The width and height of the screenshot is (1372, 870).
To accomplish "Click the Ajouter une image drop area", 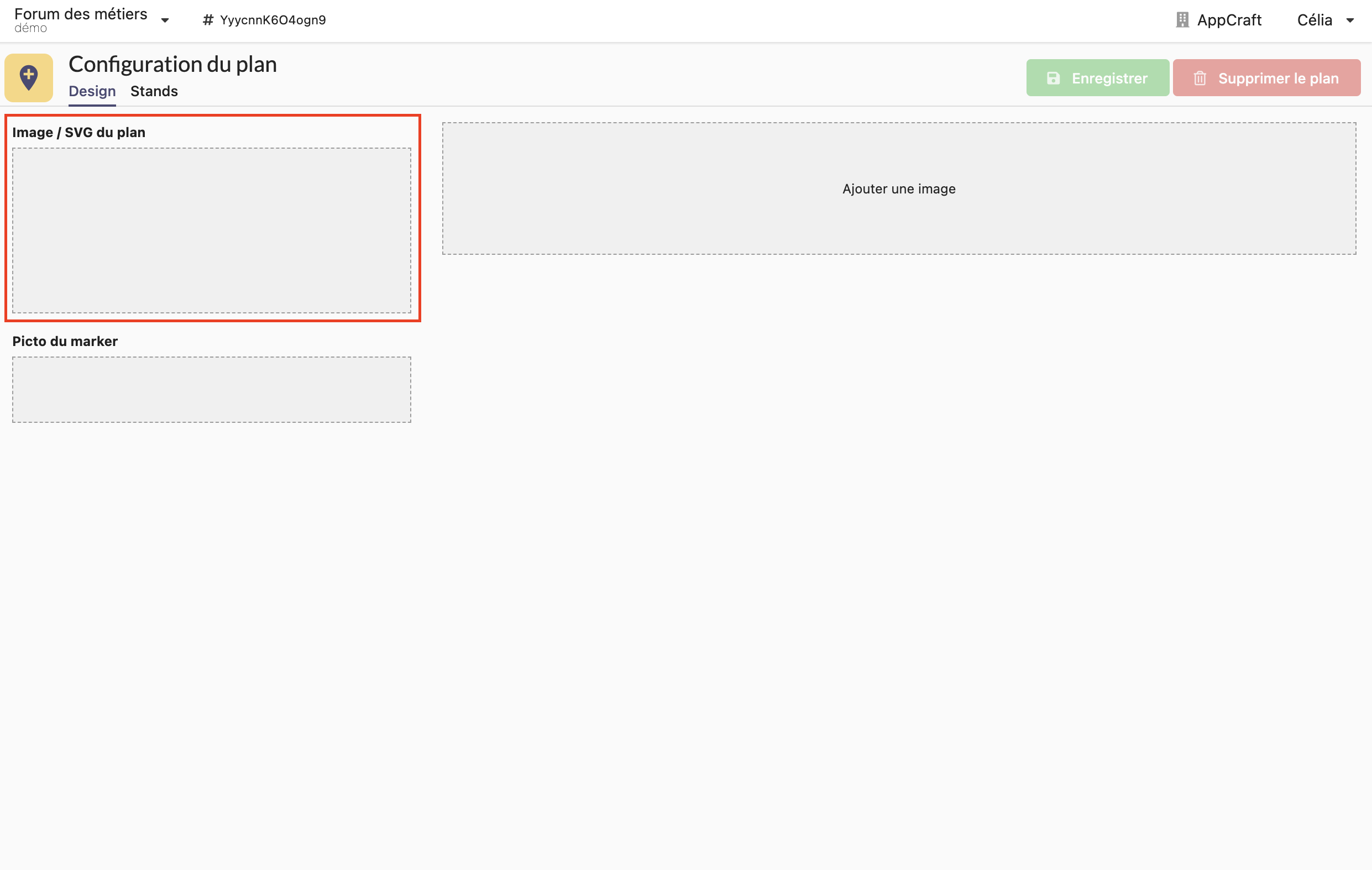I will point(898,188).
